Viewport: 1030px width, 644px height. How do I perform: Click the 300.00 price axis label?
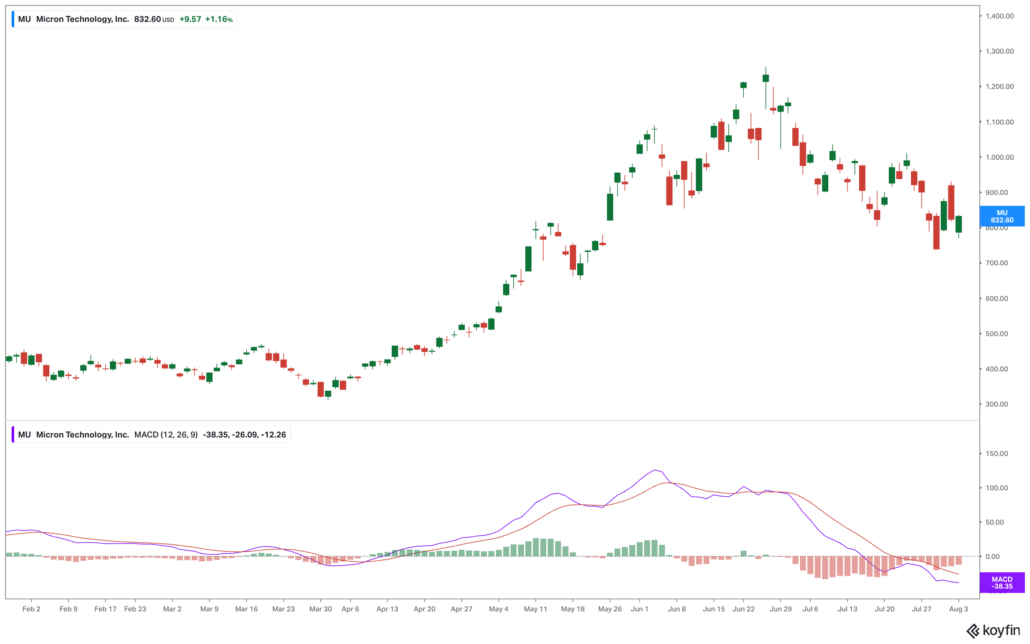pyautogui.click(x=997, y=404)
